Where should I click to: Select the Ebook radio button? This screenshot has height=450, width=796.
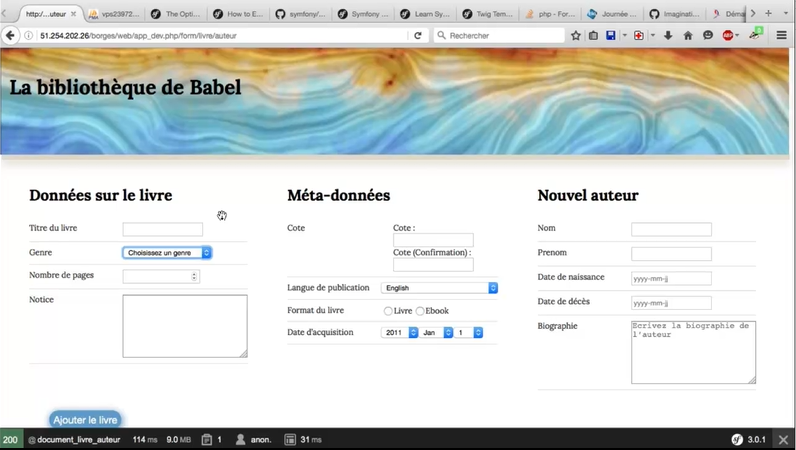point(420,311)
